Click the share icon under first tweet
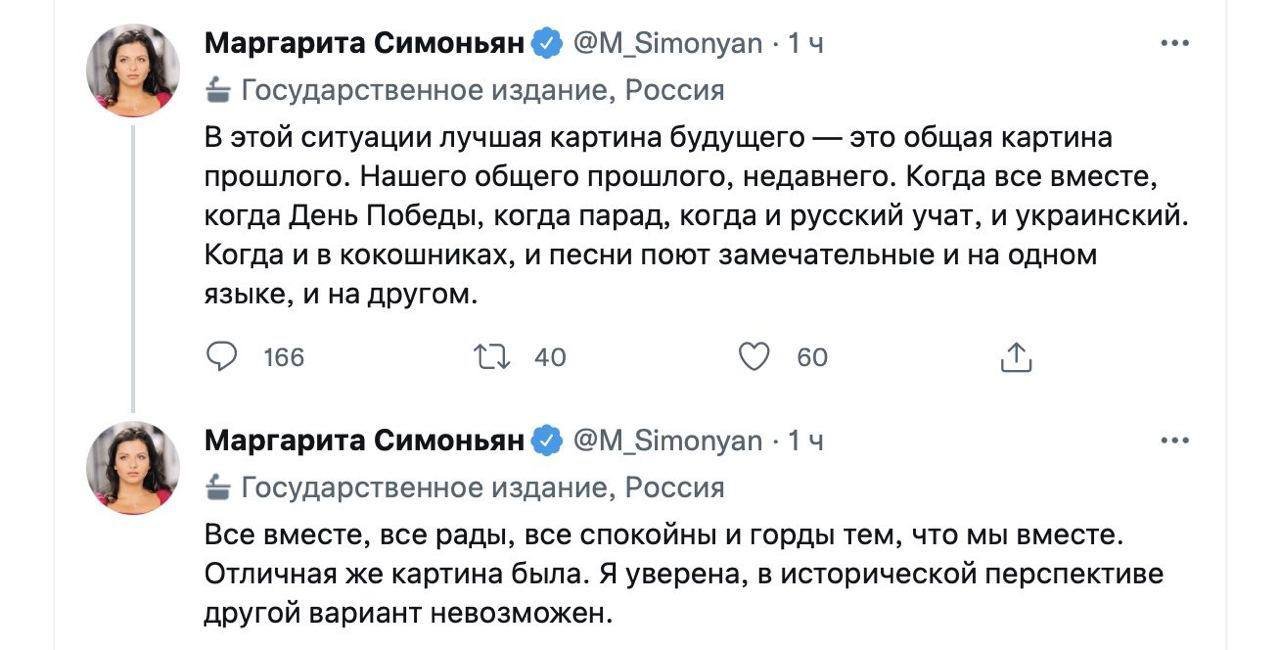This screenshot has width=1280, height=650. tap(1015, 357)
